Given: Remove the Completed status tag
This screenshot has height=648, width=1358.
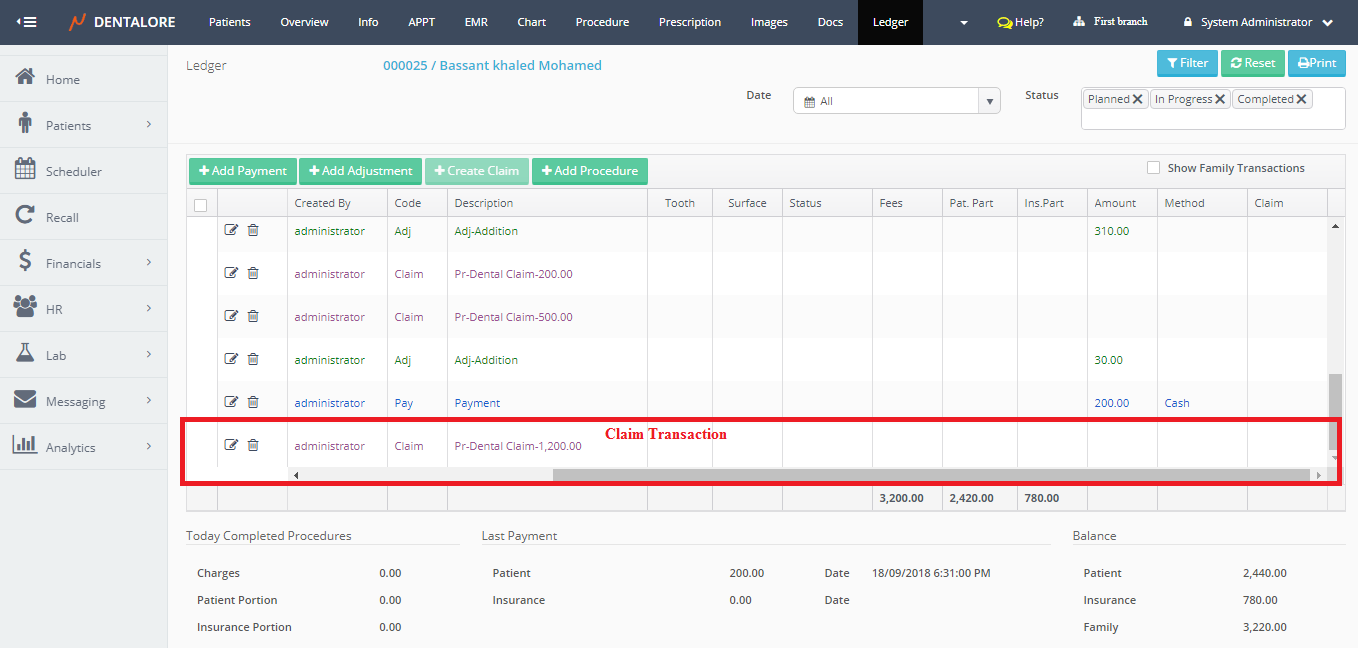Looking at the screenshot, I should pos(1301,100).
